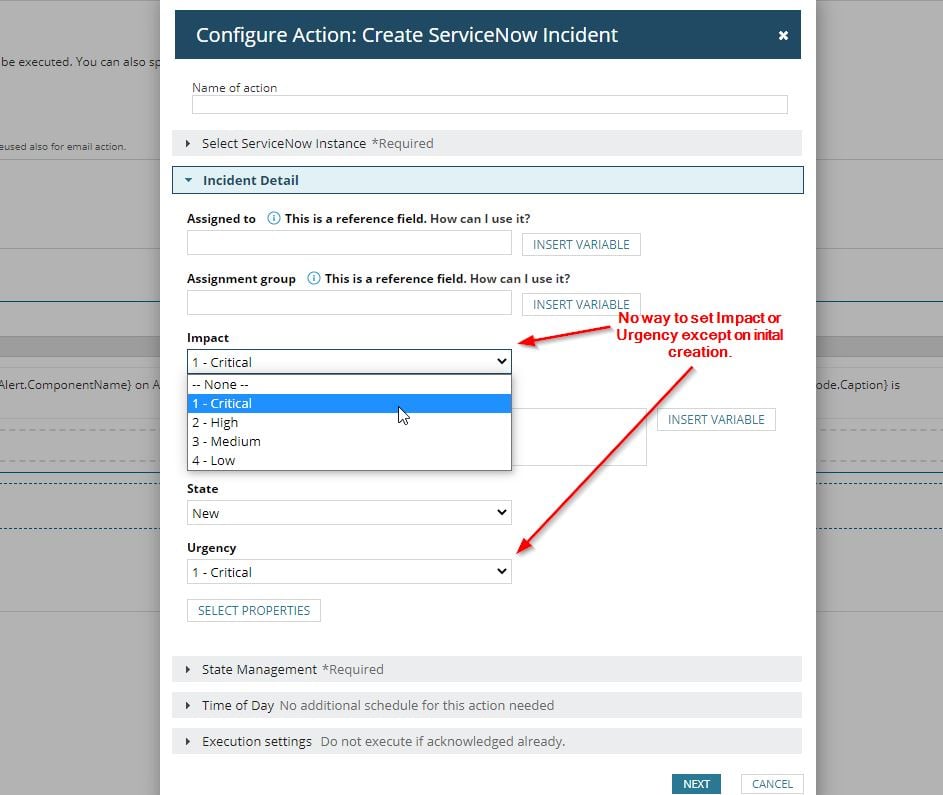Image resolution: width=943 pixels, height=795 pixels.
Task: Expand the Execution settings section
Action: (487, 741)
